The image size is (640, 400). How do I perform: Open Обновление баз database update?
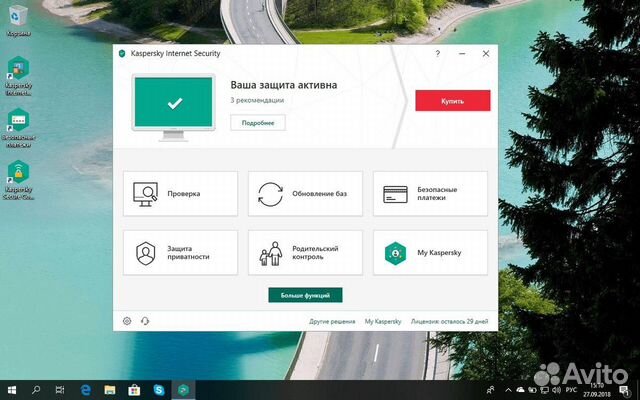coord(305,193)
